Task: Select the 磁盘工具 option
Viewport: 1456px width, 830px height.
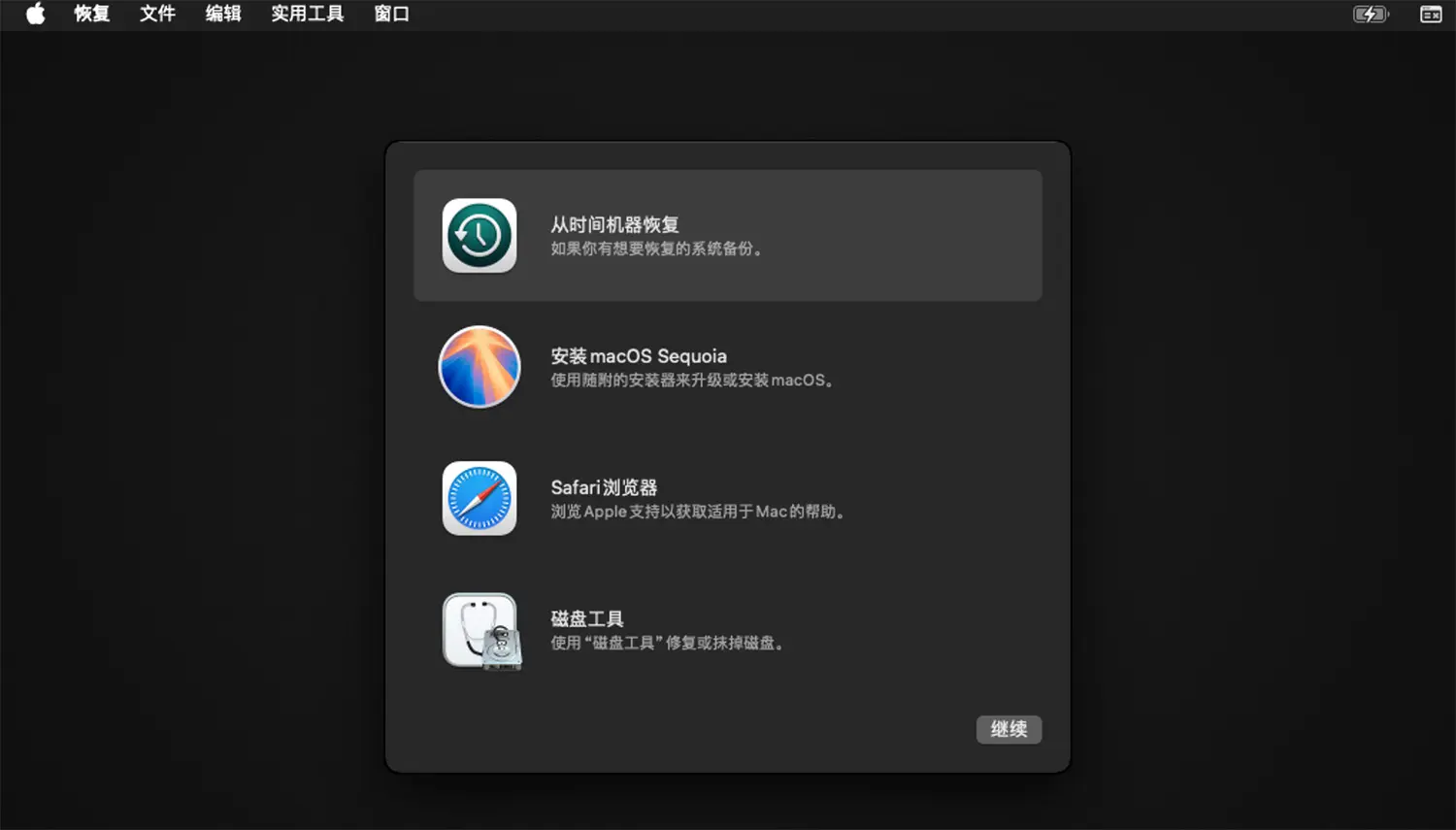Action: (727, 630)
